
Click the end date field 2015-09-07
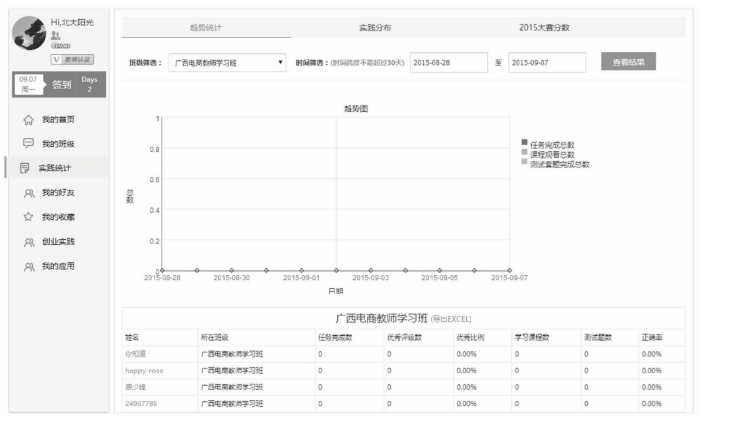point(547,62)
